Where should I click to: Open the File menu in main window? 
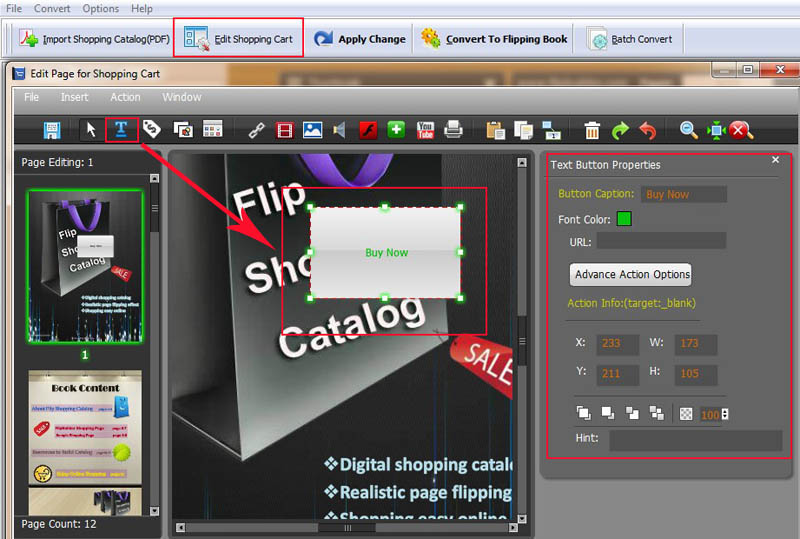click(14, 9)
